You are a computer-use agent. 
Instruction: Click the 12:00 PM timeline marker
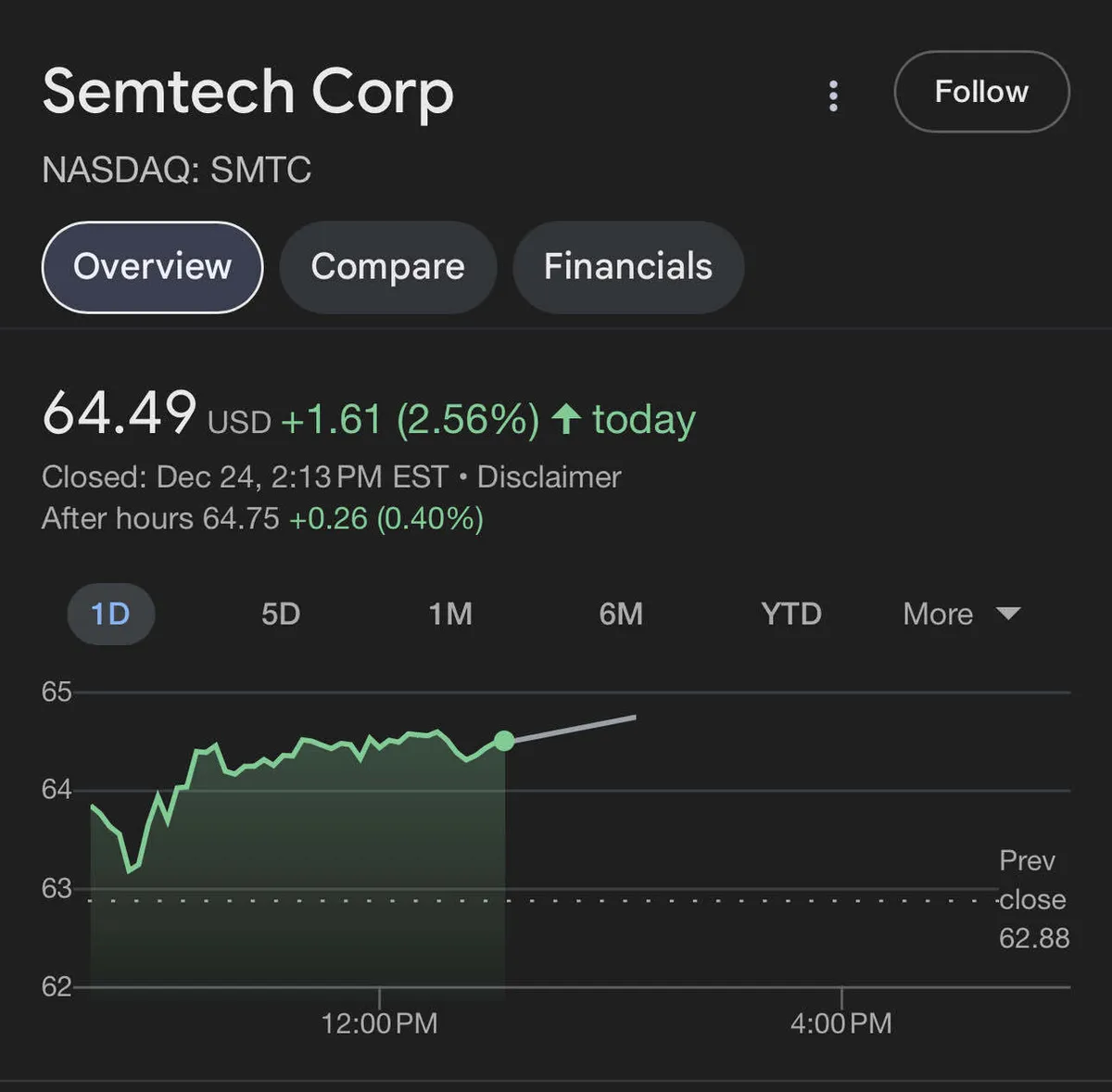pos(379,1022)
